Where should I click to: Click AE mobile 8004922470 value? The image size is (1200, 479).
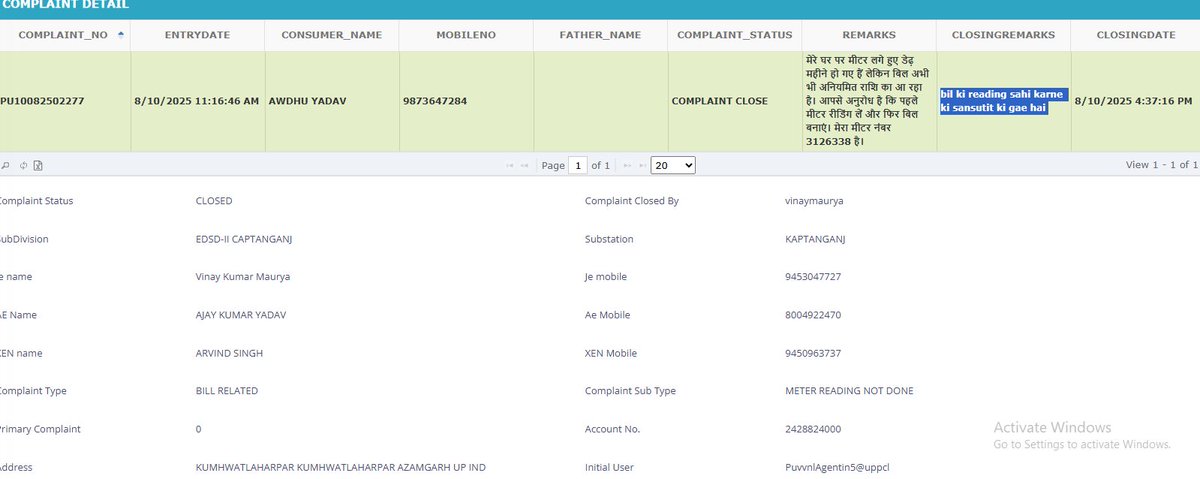[813, 315]
